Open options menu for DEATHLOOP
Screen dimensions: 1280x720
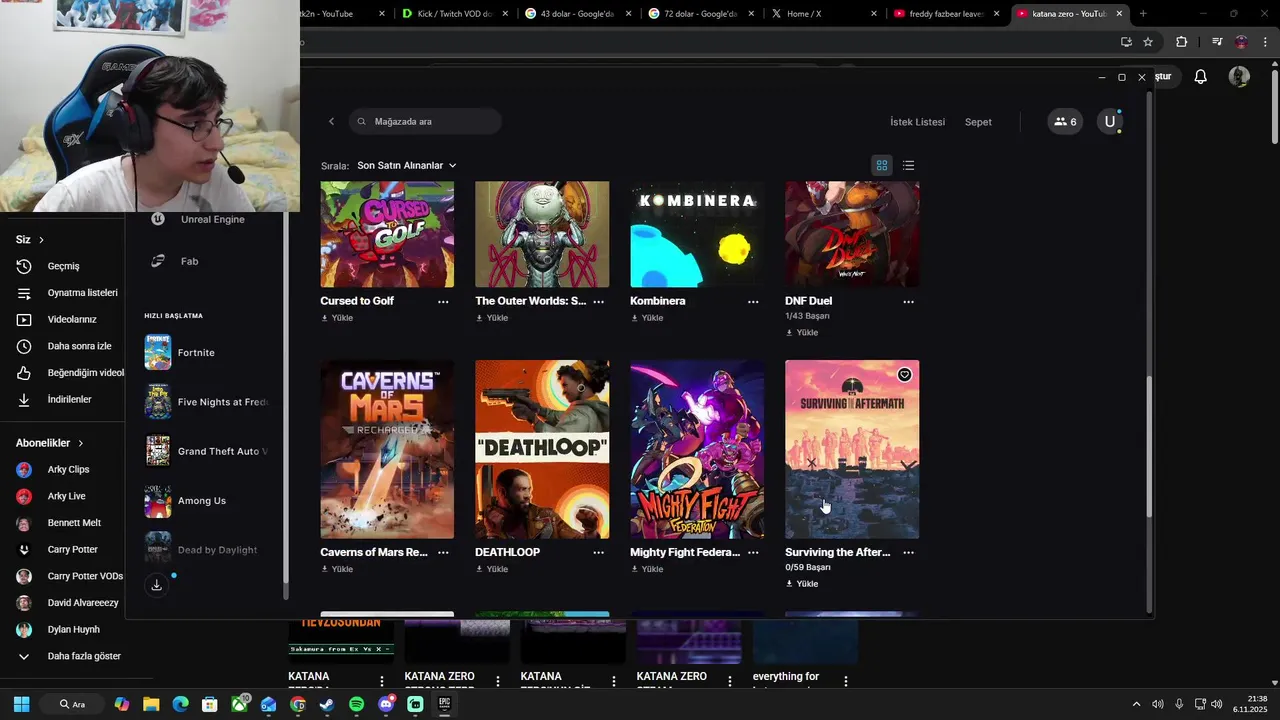(598, 552)
